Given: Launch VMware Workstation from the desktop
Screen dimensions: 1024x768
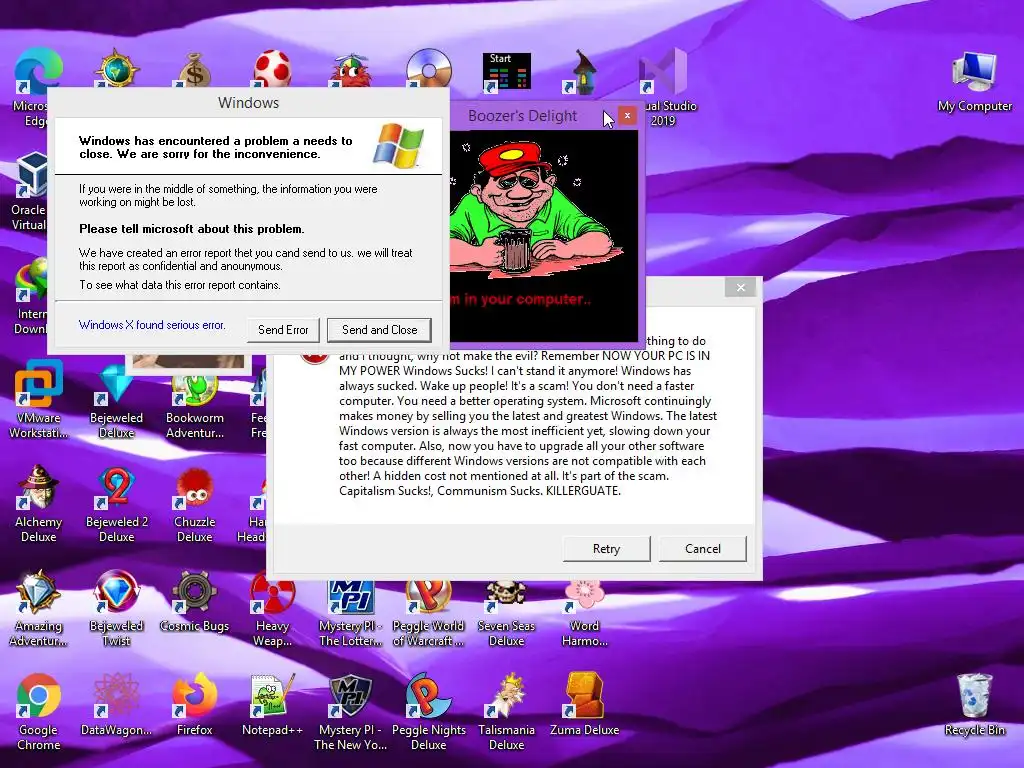Looking at the screenshot, I should click(39, 385).
